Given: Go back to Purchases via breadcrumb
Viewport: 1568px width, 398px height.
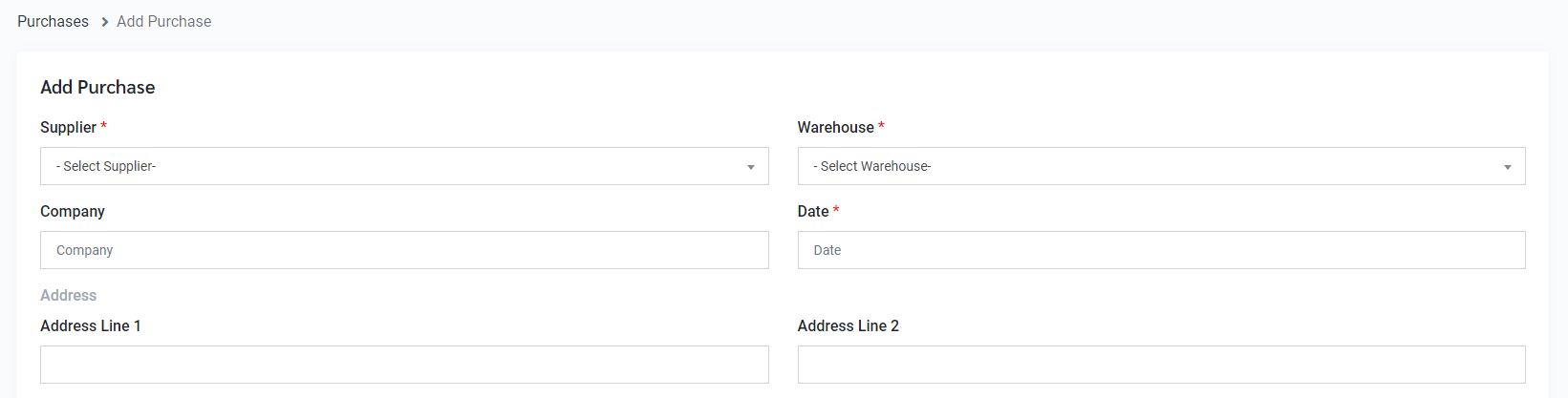Looking at the screenshot, I should [53, 21].
